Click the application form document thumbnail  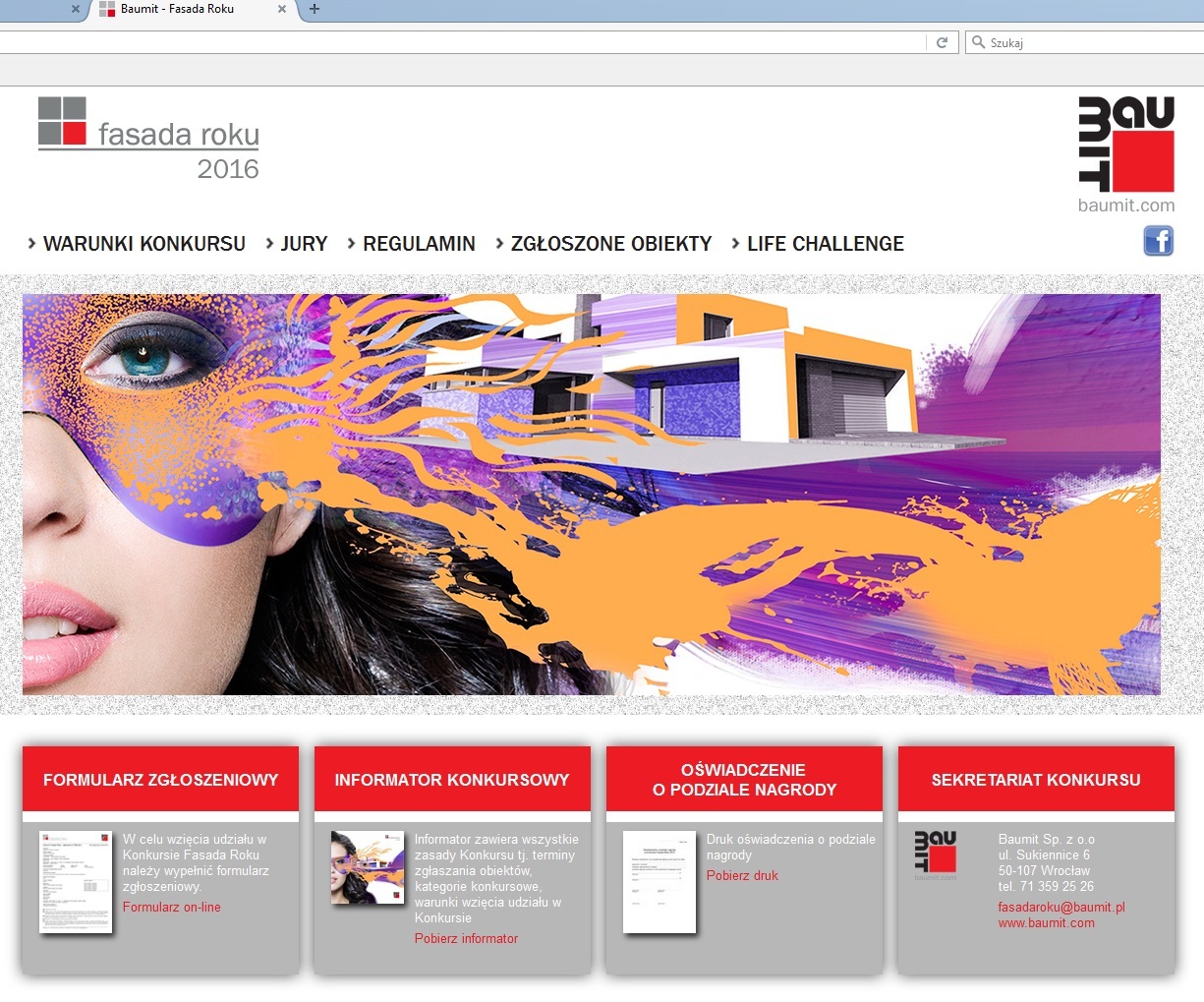click(76, 882)
